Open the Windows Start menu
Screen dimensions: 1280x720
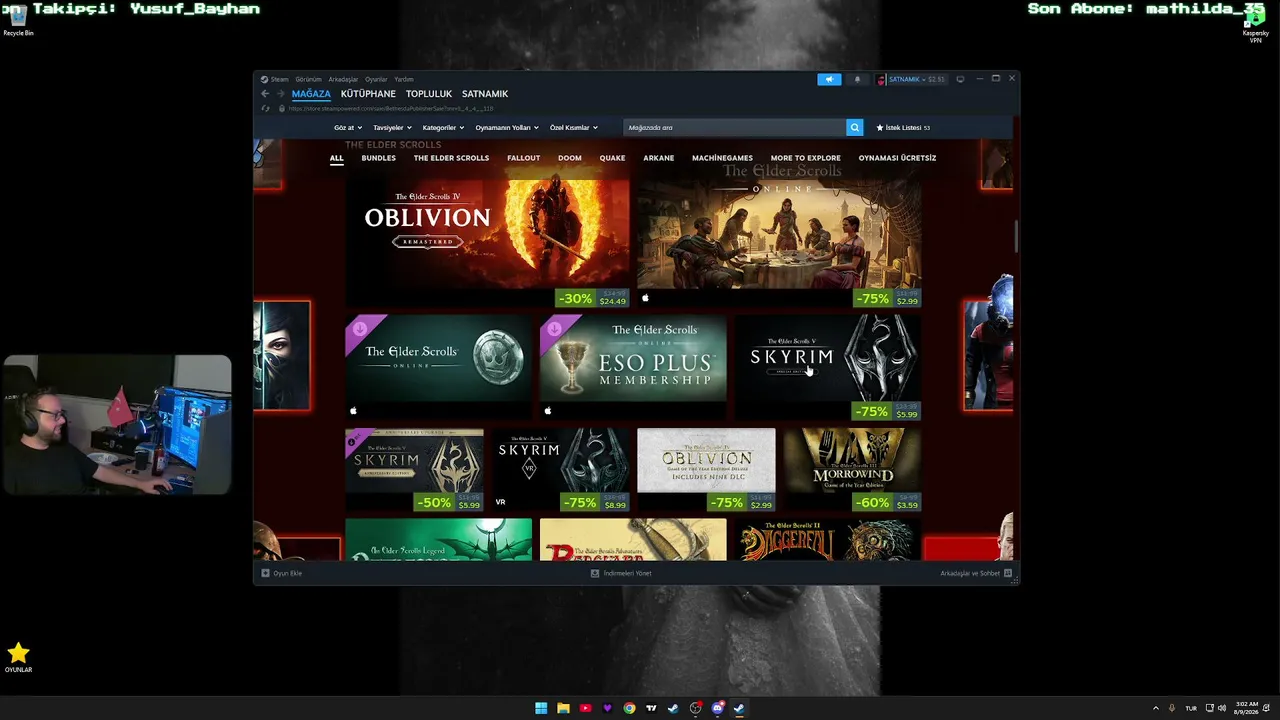point(541,708)
